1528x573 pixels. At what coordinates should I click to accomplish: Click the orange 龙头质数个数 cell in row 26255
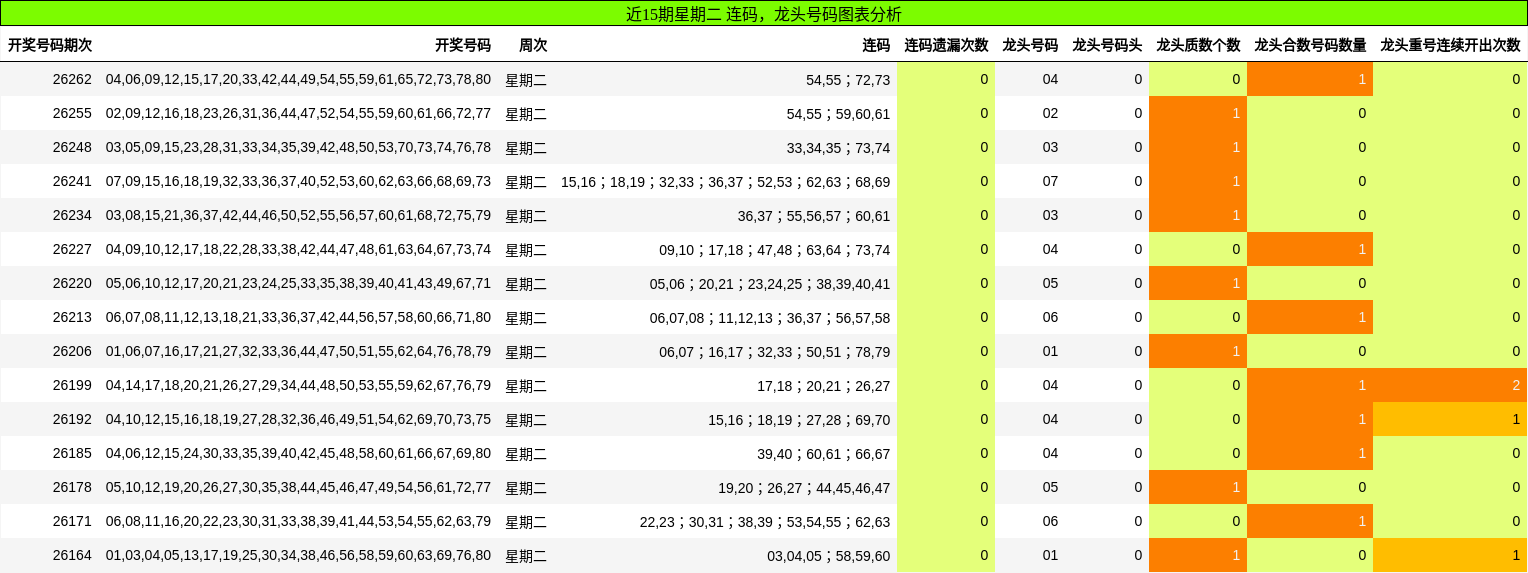1198,113
